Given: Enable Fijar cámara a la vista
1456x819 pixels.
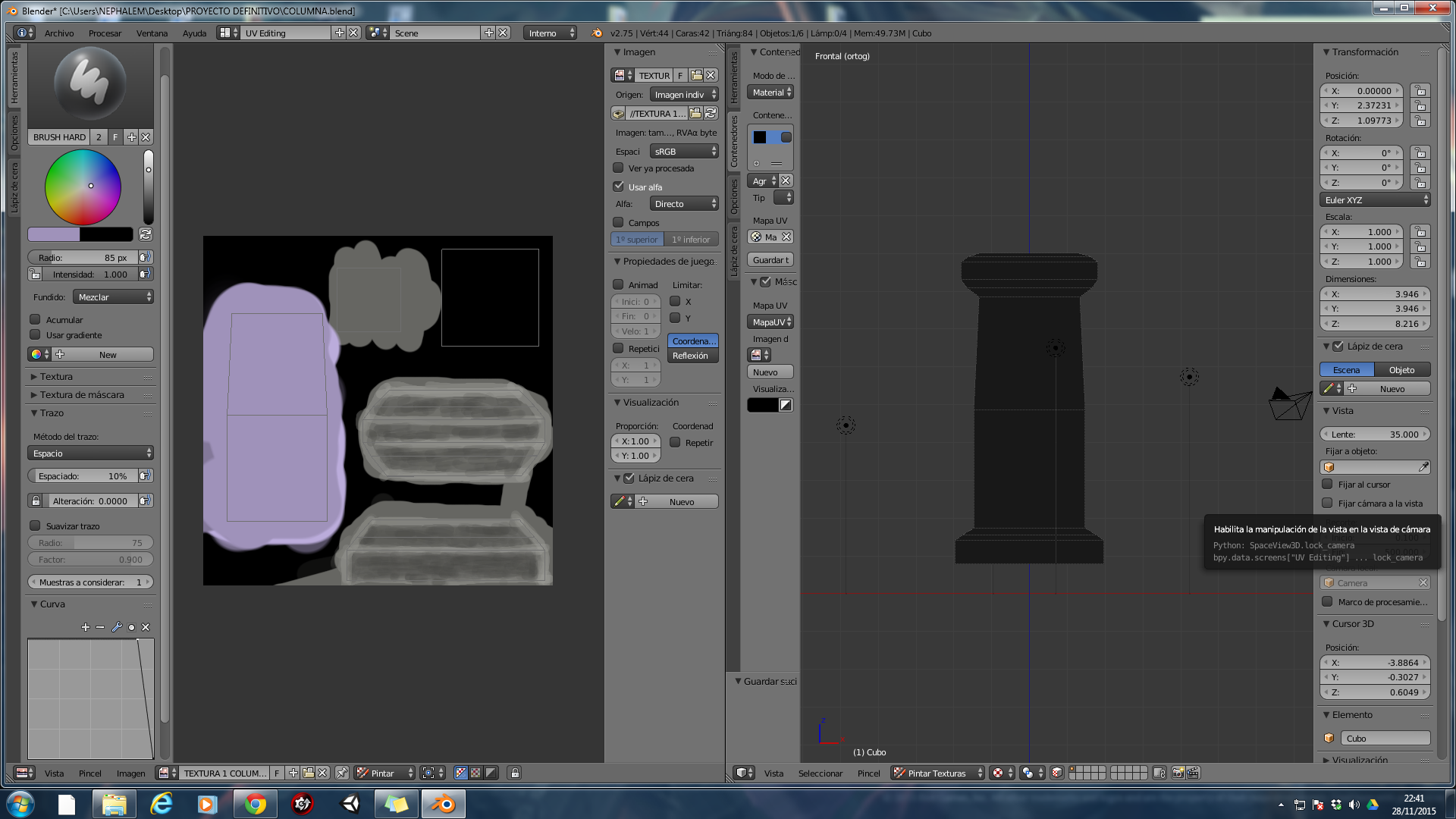Looking at the screenshot, I should 1327,503.
